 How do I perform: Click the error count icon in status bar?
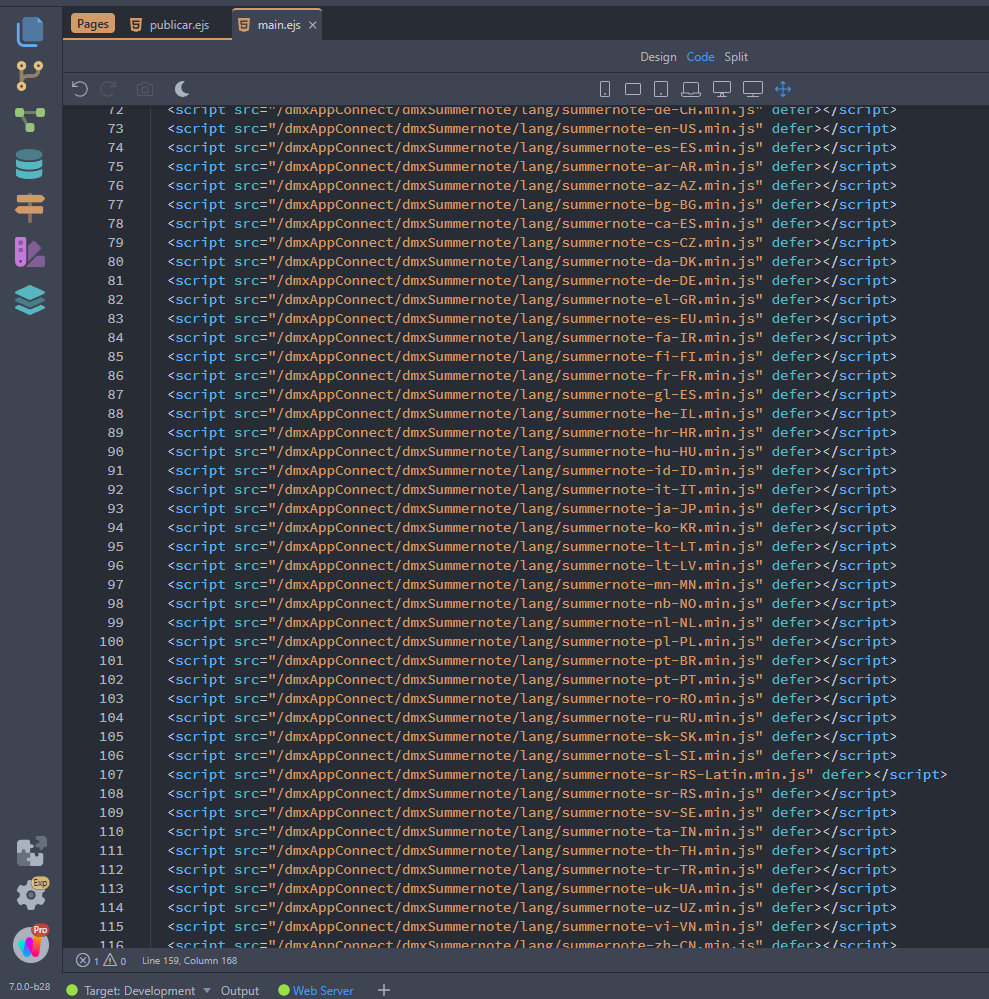[x=83, y=960]
